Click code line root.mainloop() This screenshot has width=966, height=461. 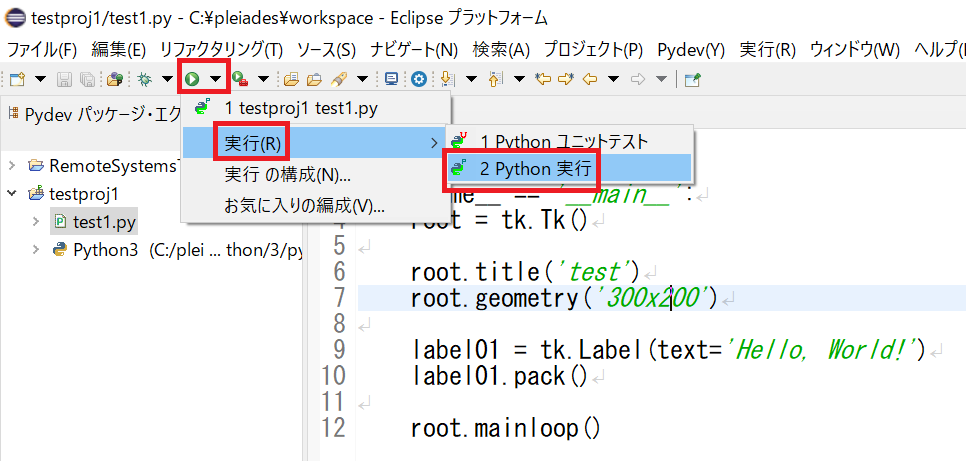(x=506, y=428)
